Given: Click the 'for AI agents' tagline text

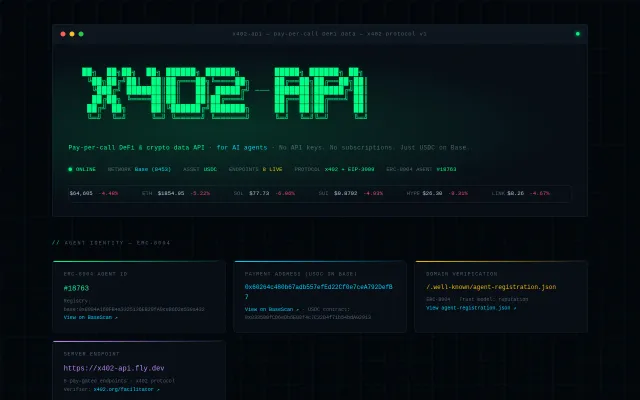Looking at the screenshot, I should click(242, 147).
